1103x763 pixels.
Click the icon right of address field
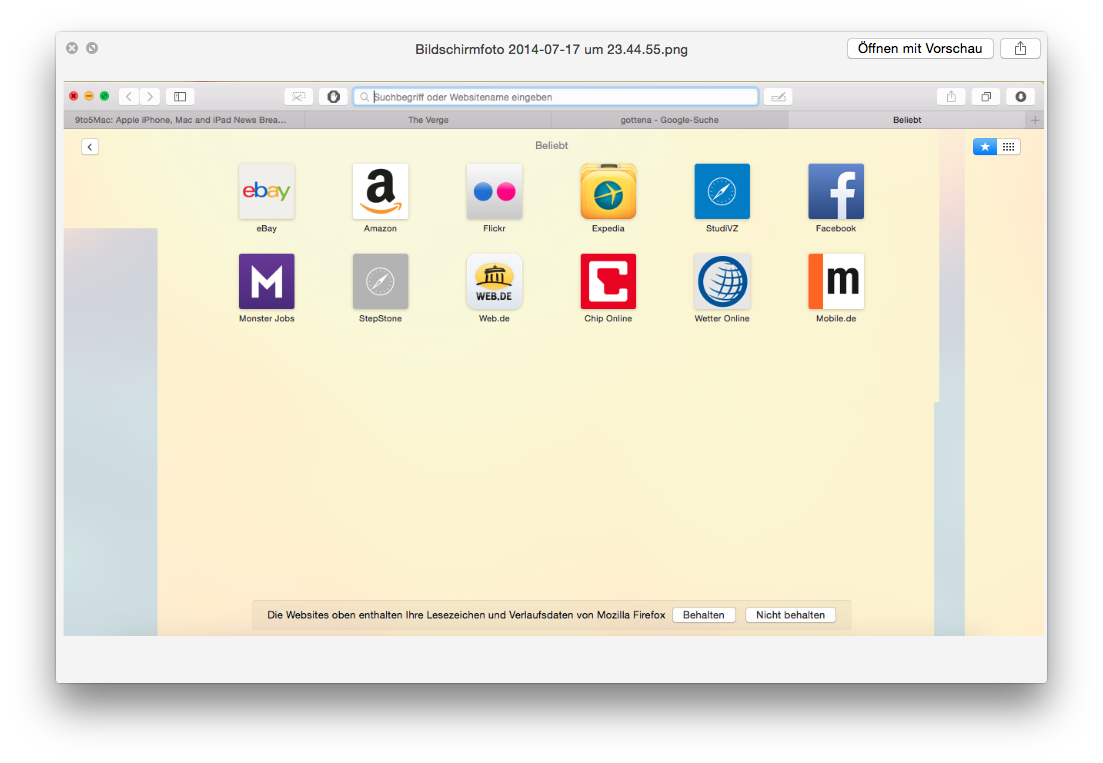tap(778, 96)
